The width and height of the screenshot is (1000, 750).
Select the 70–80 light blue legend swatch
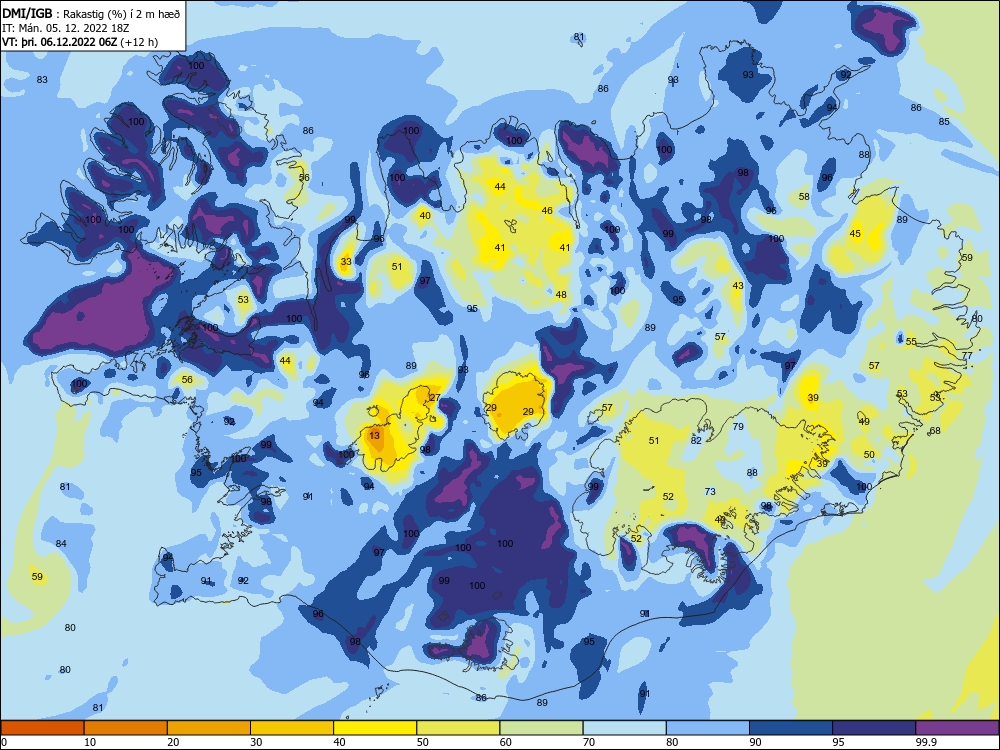click(x=624, y=728)
